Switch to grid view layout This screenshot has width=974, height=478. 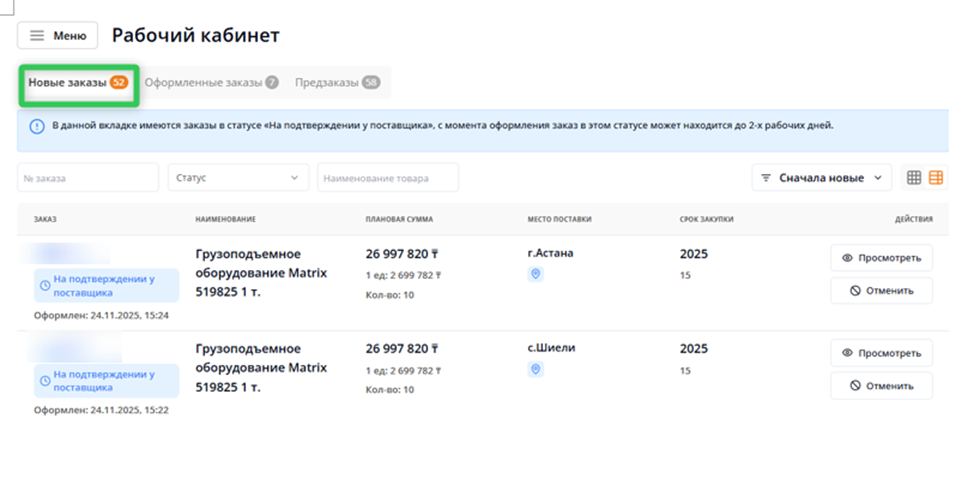tap(913, 178)
